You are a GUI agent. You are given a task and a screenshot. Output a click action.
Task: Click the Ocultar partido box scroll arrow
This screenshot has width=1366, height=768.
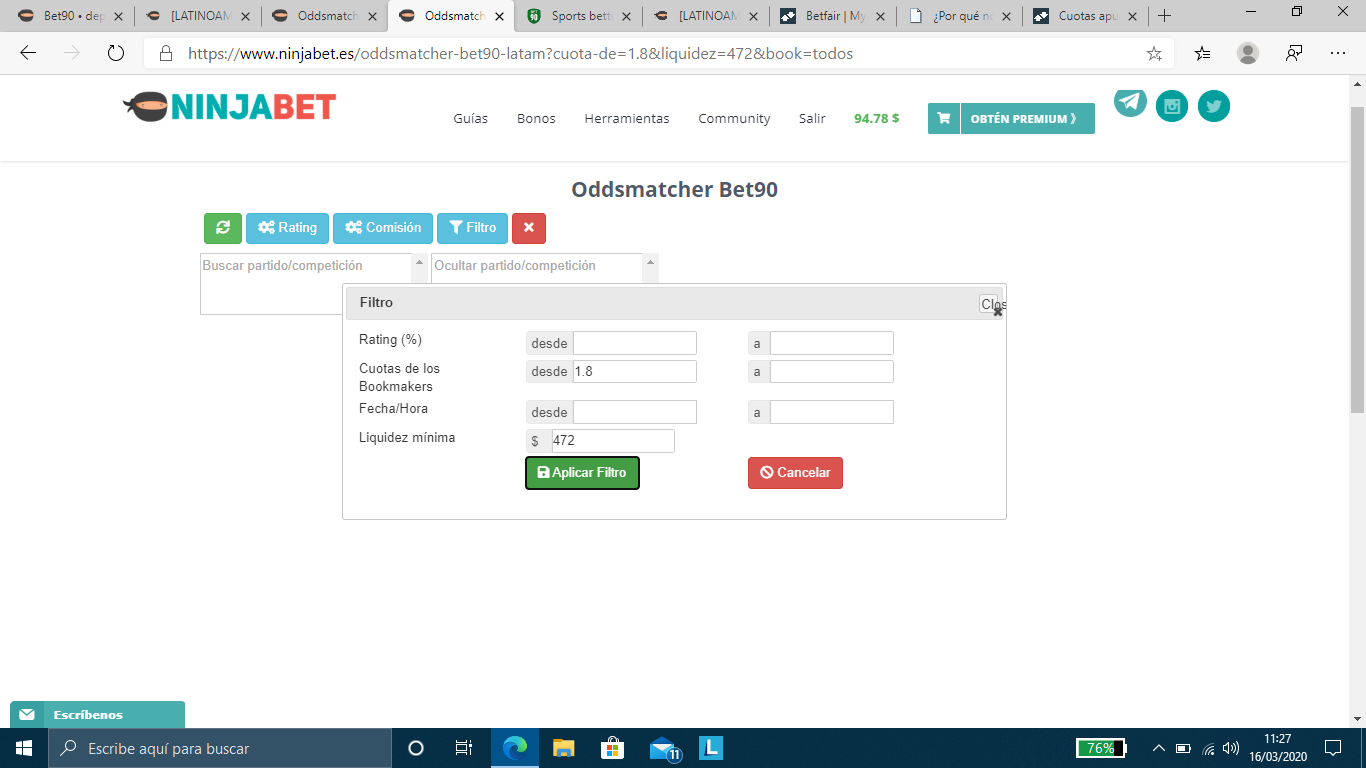[x=651, y=262]
